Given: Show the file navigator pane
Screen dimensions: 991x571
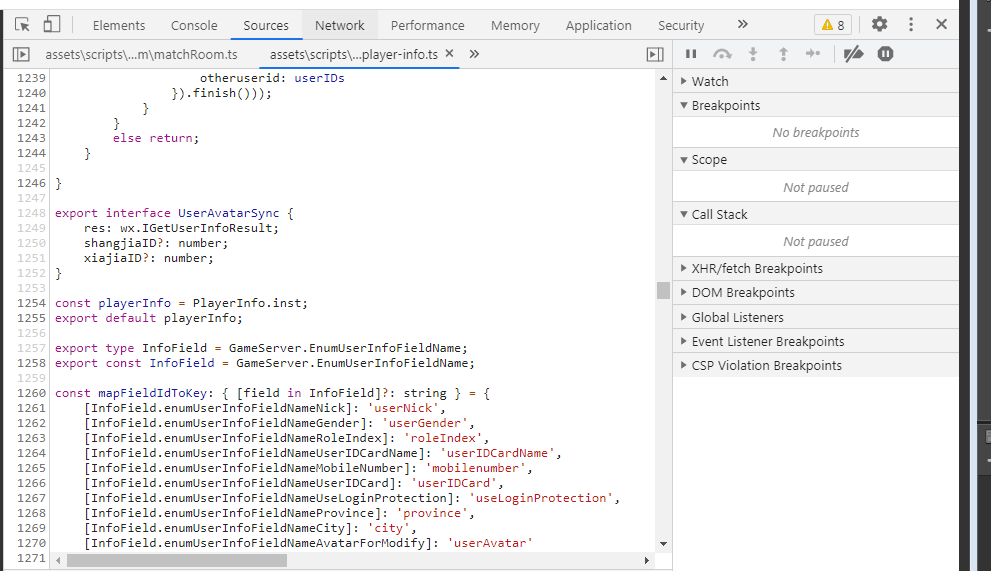Looking at the screenshot, I should pos(21,54).
